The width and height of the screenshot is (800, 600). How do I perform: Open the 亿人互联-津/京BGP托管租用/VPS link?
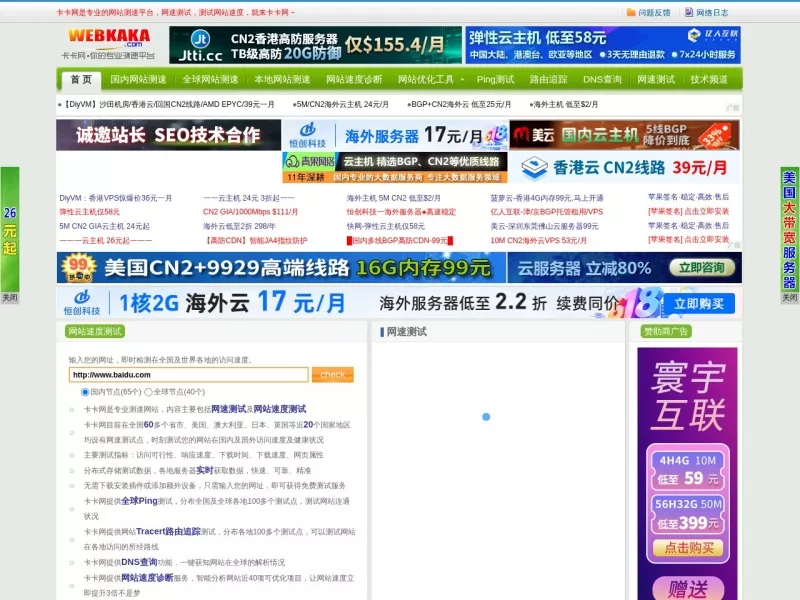pyautogui.click(x=547, y=212)
